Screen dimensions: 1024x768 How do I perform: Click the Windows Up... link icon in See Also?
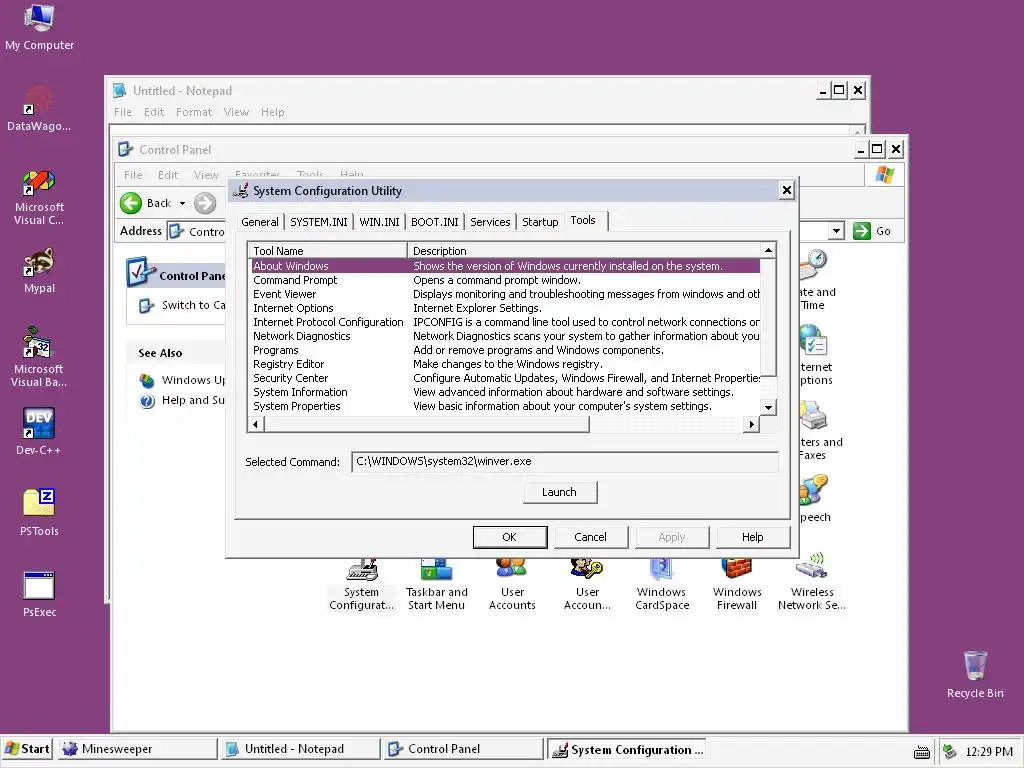coord(147,380)
